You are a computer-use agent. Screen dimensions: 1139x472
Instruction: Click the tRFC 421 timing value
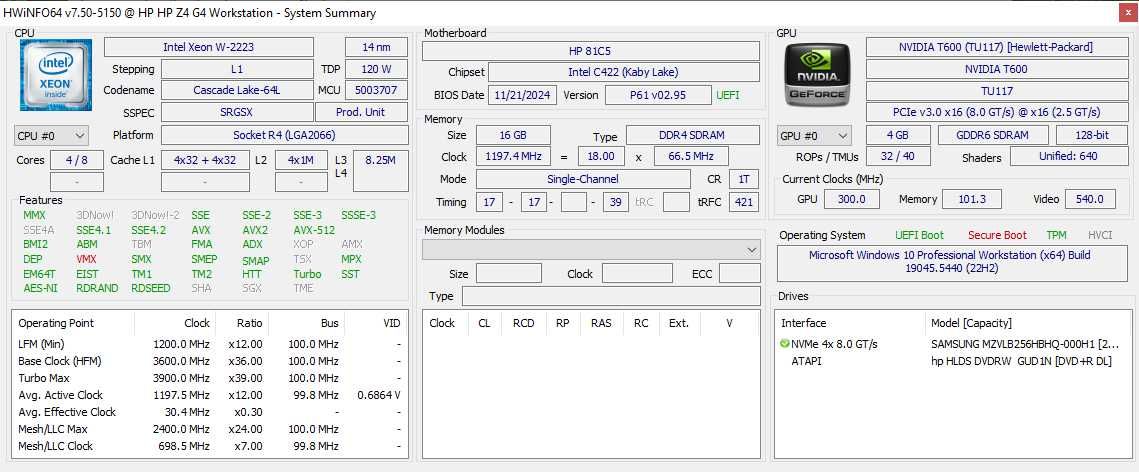coord(744,202)
